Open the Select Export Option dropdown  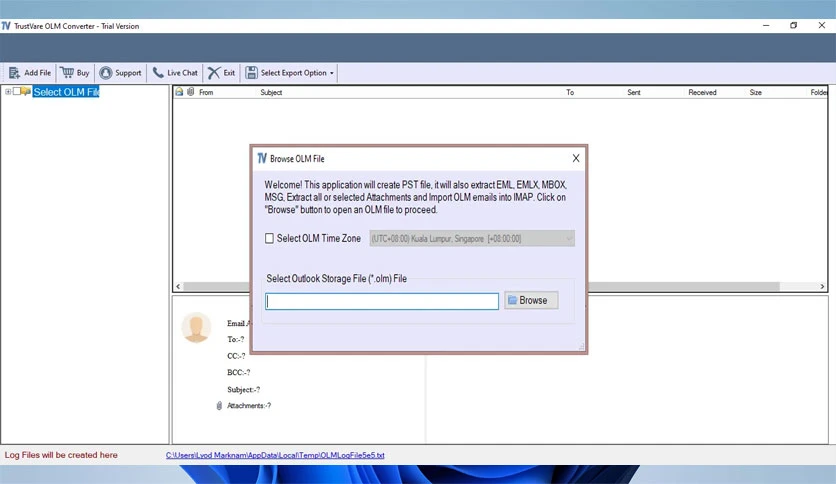(290, 72)
